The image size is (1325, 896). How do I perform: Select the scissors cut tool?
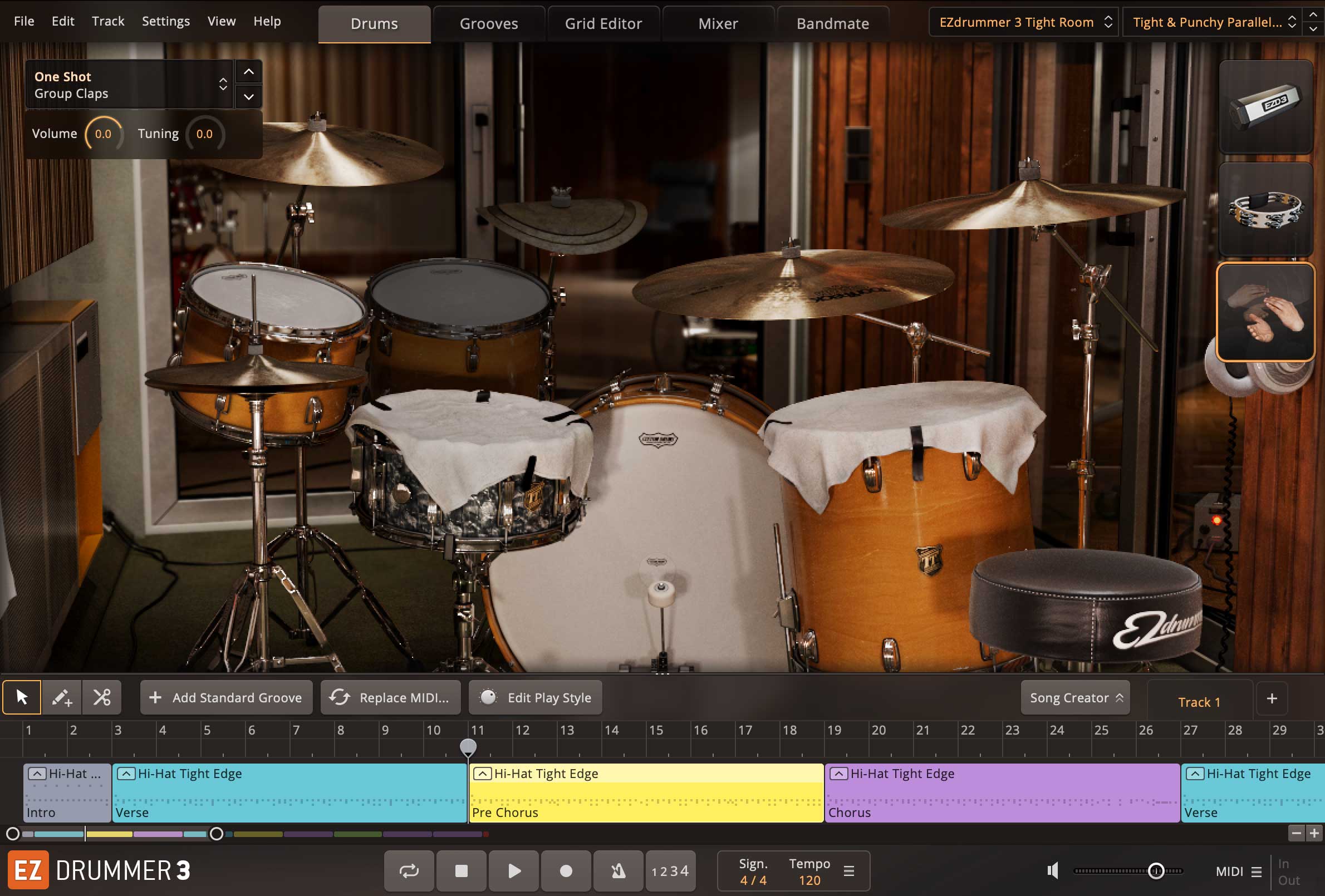(x=102, y=697)
